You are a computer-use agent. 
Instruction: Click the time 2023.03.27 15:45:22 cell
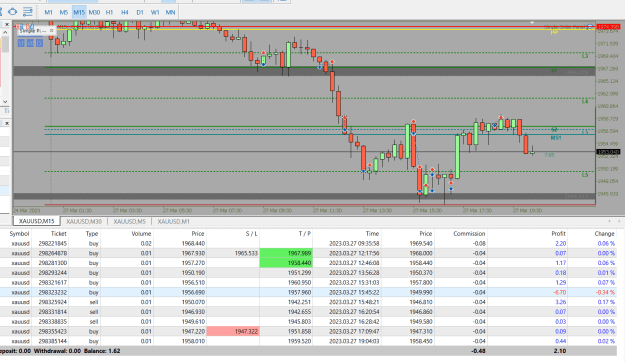point(354,292)
